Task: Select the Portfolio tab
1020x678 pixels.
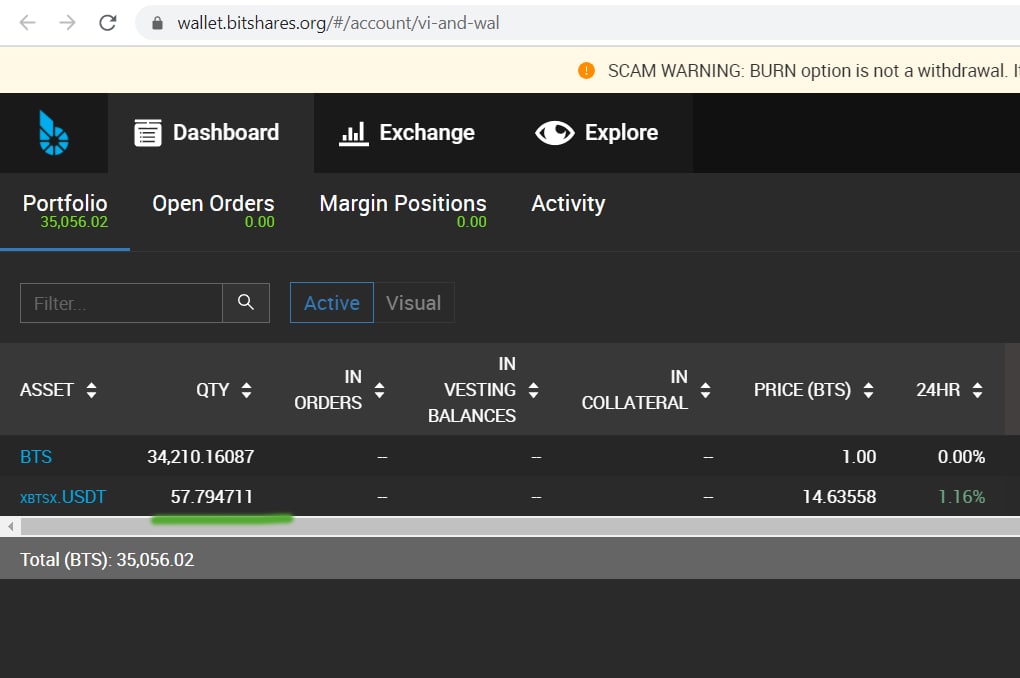Action: (65, 211)
